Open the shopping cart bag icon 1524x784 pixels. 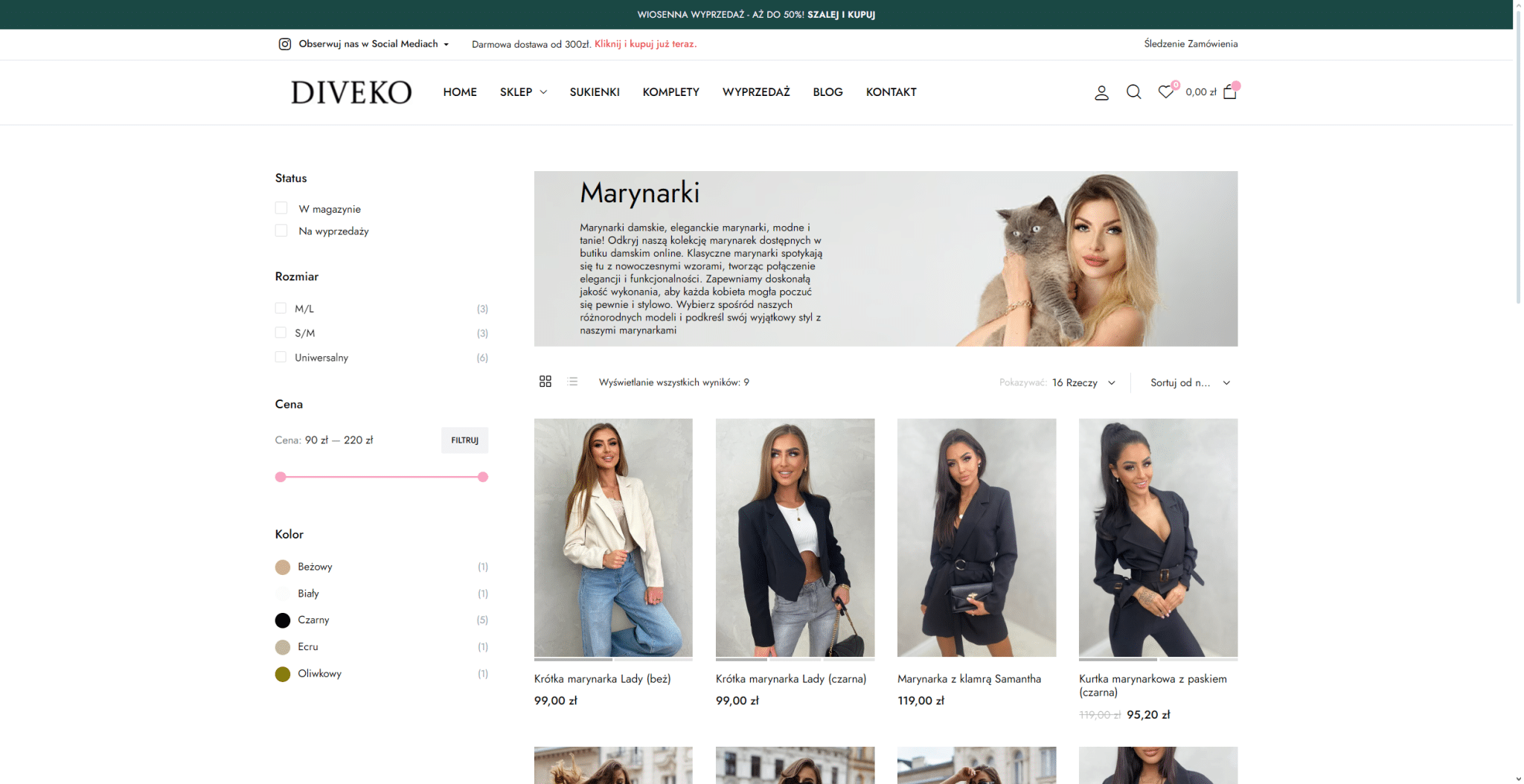[1229, 92]
